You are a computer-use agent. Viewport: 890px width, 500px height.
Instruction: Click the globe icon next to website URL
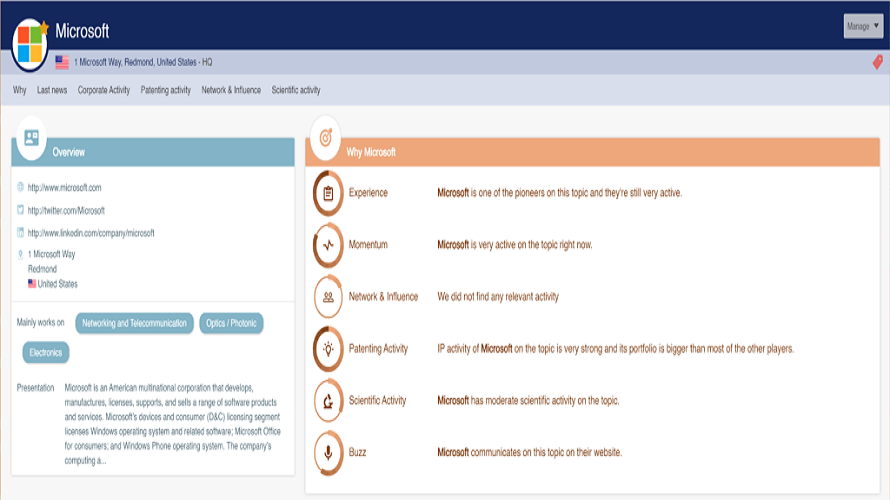pyautogui.click(x=20, y=187)
